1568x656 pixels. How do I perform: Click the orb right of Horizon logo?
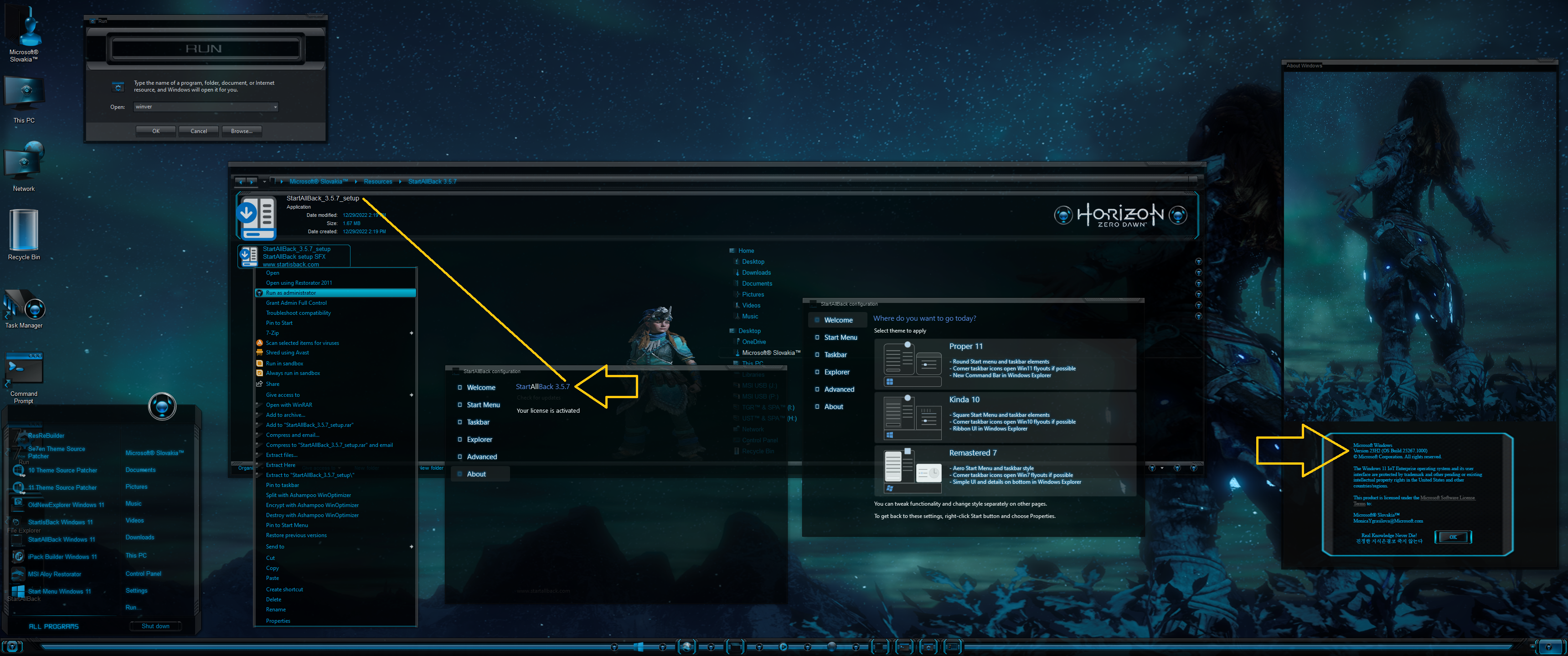1178,215
